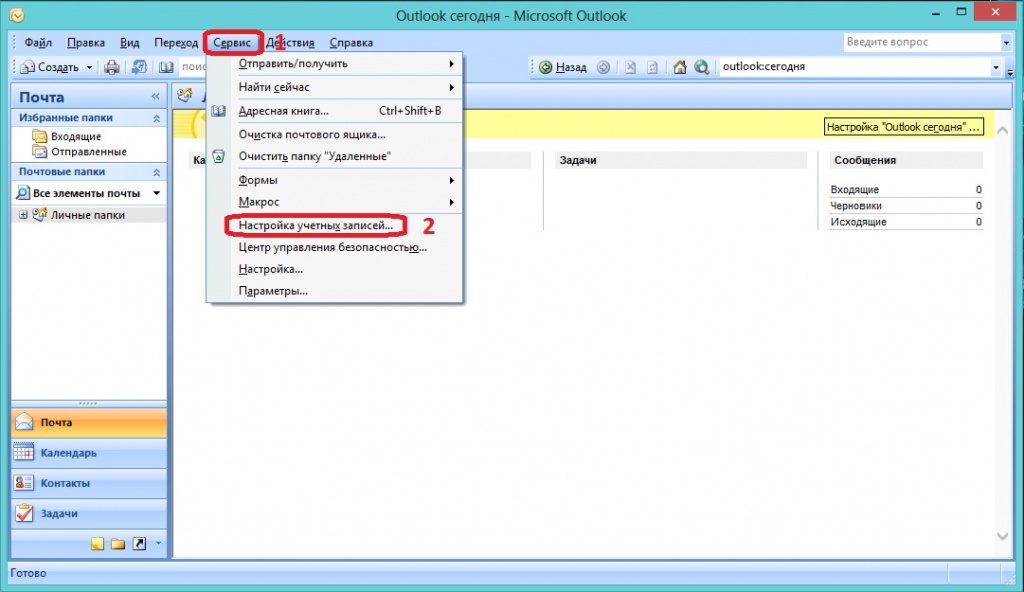Click Центр управления безопасностью in the menu
1024x592 pixels.
[332, 248]
